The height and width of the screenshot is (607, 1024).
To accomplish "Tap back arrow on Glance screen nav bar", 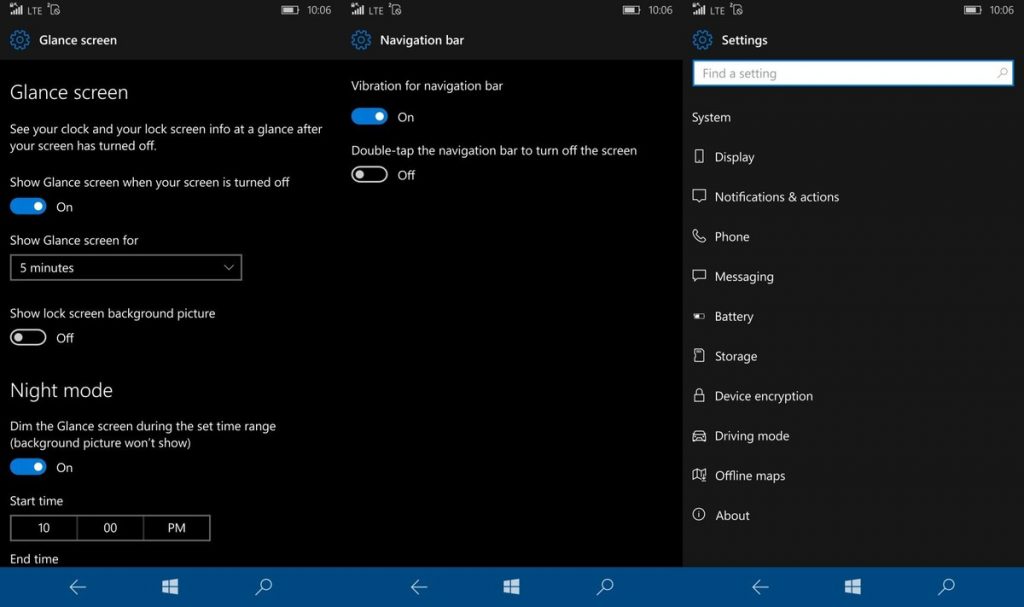I will (78, 587).
